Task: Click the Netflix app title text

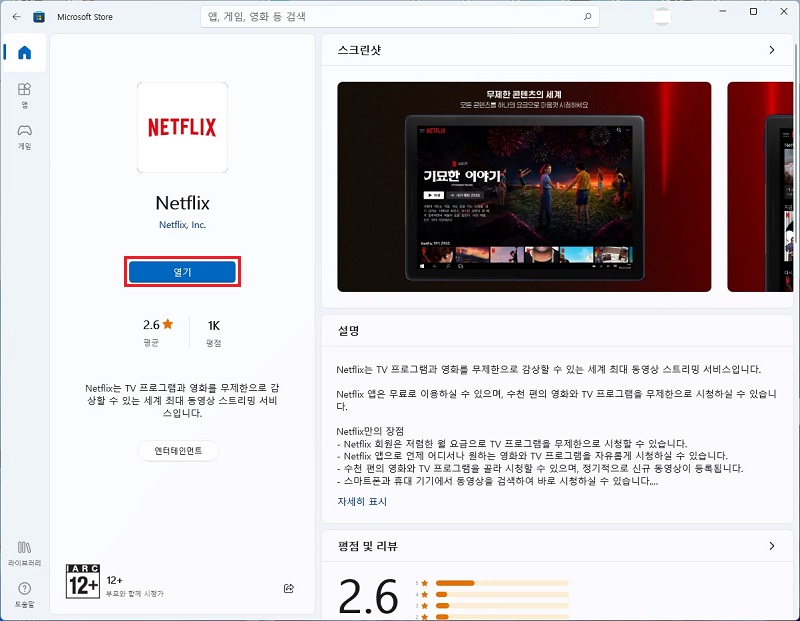Action: tap(183, 203)
